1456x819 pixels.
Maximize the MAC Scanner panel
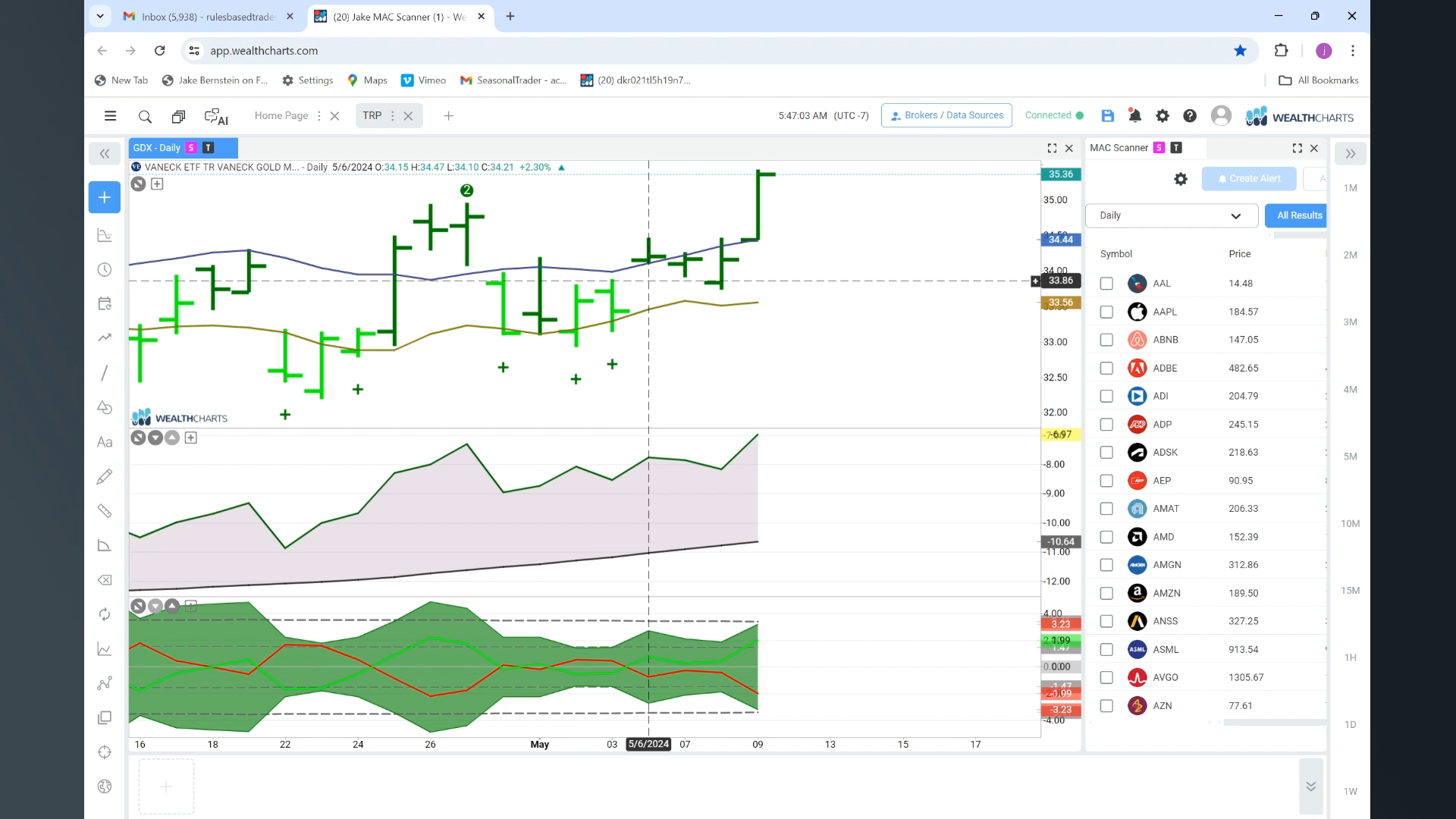1297,149
